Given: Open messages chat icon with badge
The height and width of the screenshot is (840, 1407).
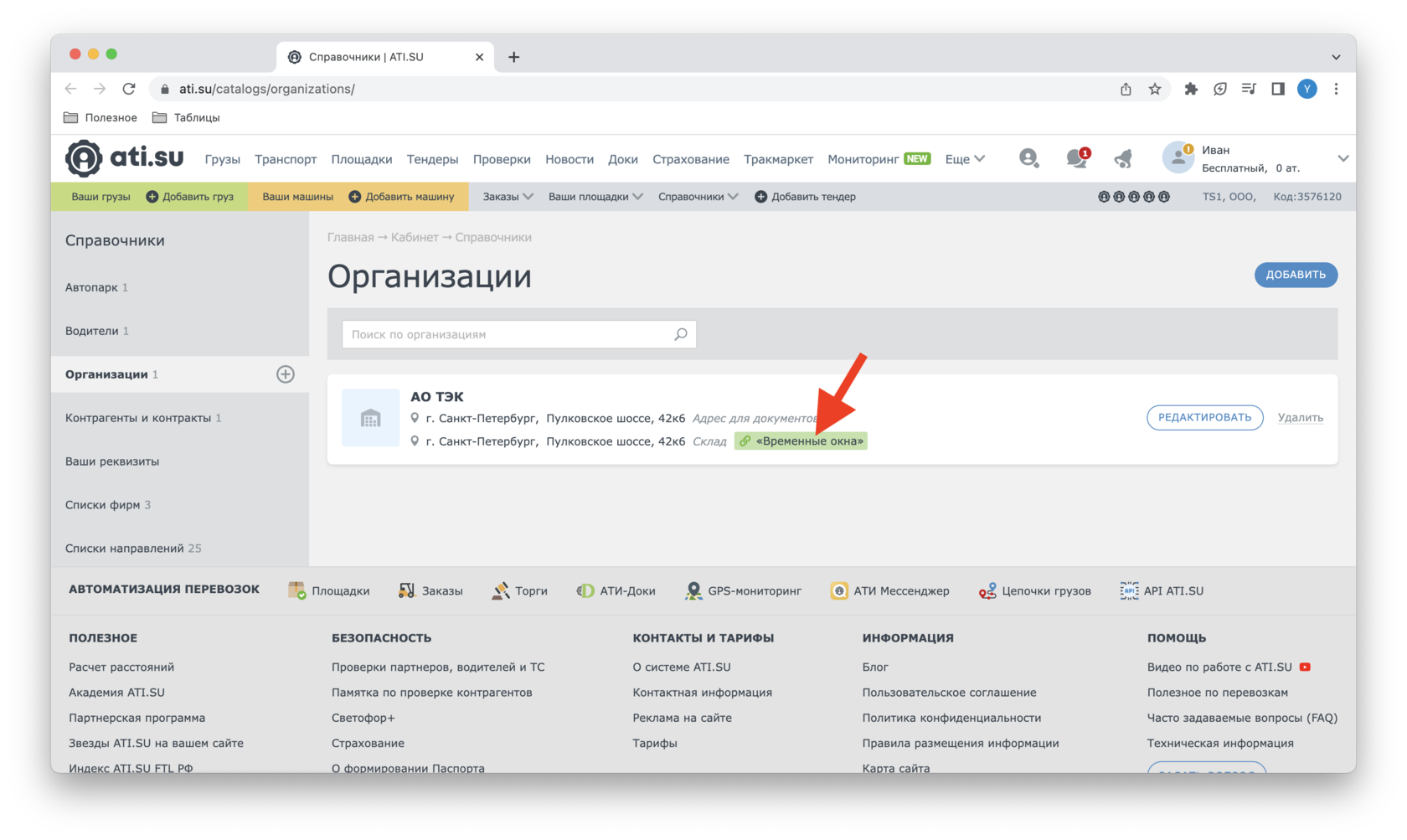Looking at the screenshot, I should 1077,157.
